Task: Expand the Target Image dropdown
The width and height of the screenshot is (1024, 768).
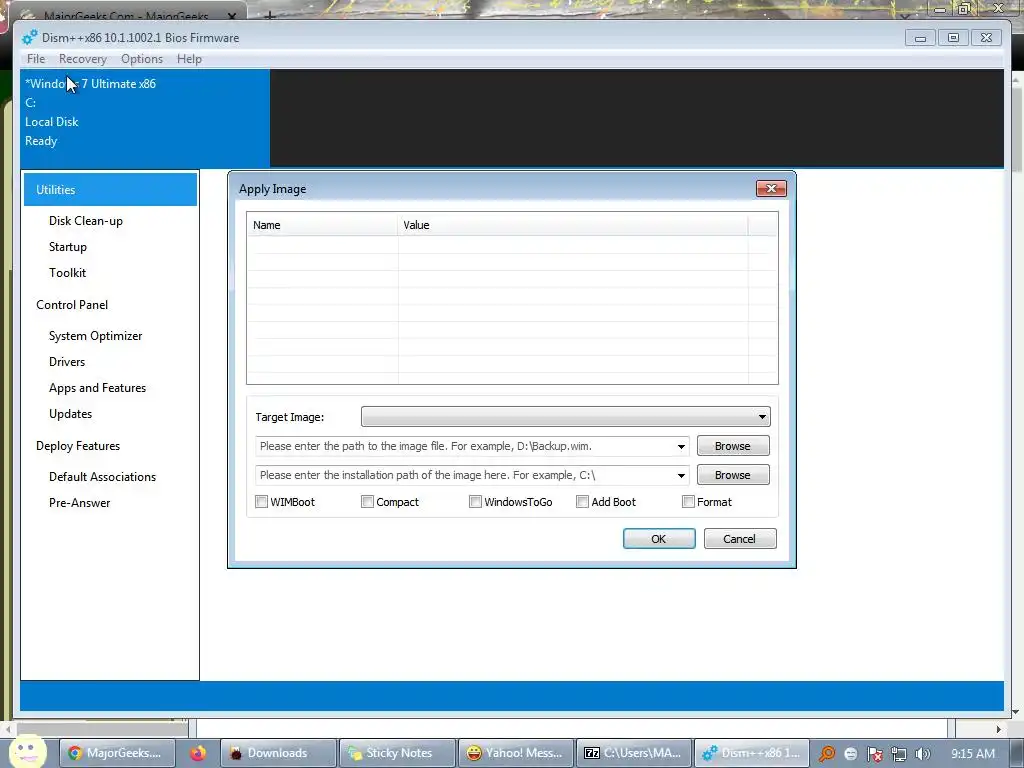Action: click(566, 417)
